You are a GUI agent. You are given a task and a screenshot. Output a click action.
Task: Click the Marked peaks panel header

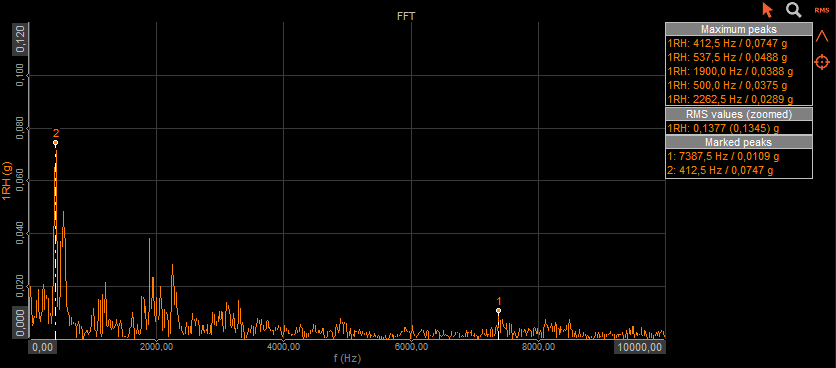(738, 142)
